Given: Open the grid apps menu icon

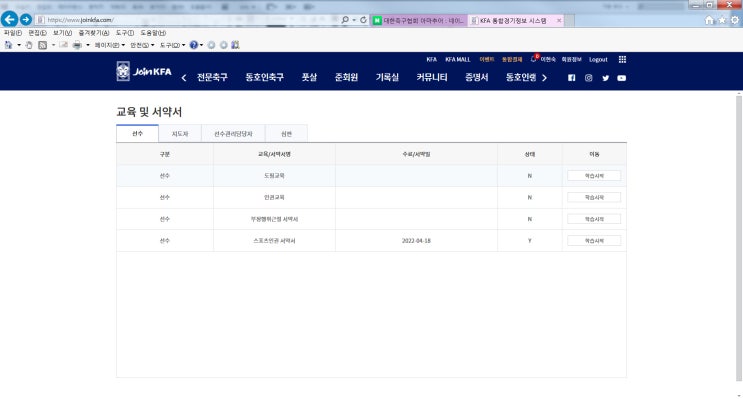Looking at the screenshot, I should tap(622, 59).
